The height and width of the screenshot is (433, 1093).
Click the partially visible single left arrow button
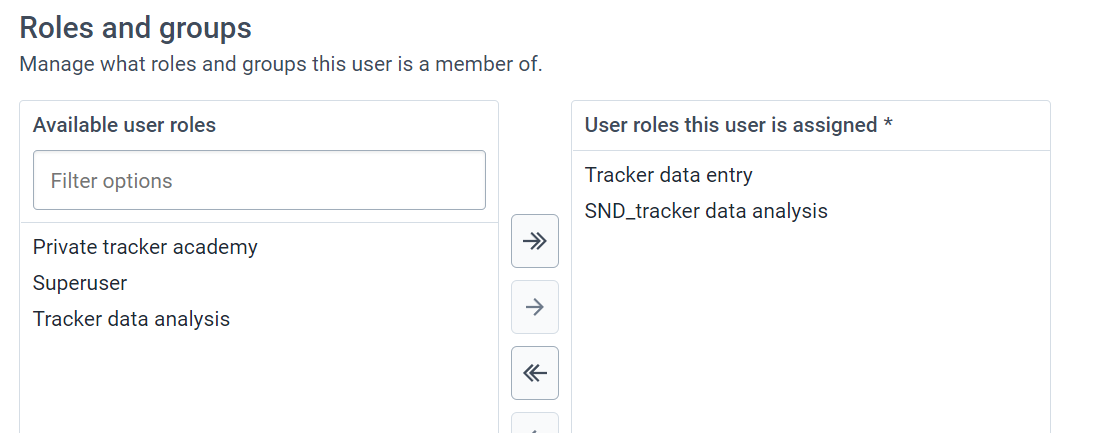tap(535, 423)
